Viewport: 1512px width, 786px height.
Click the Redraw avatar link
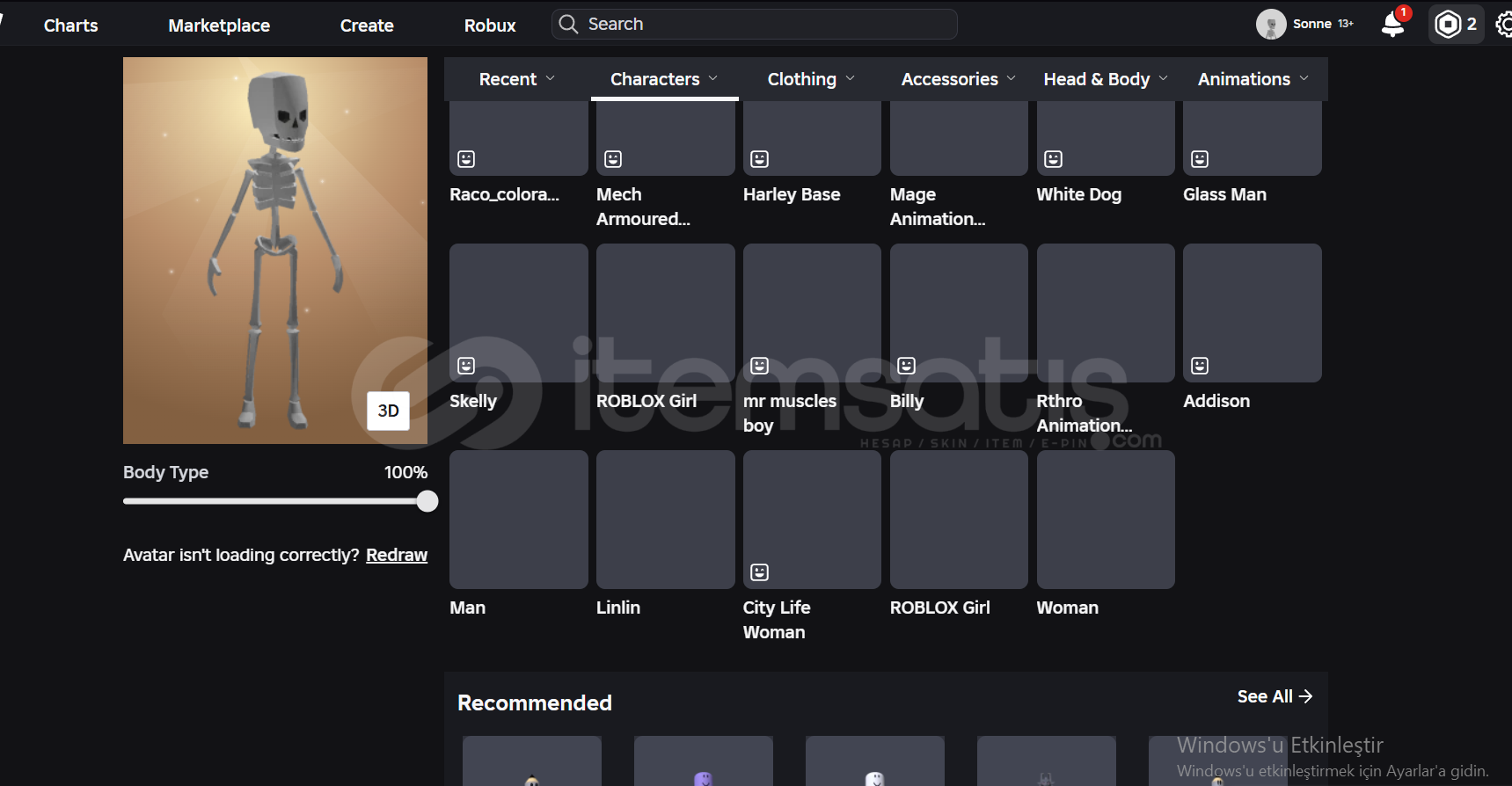click(397, 555)
